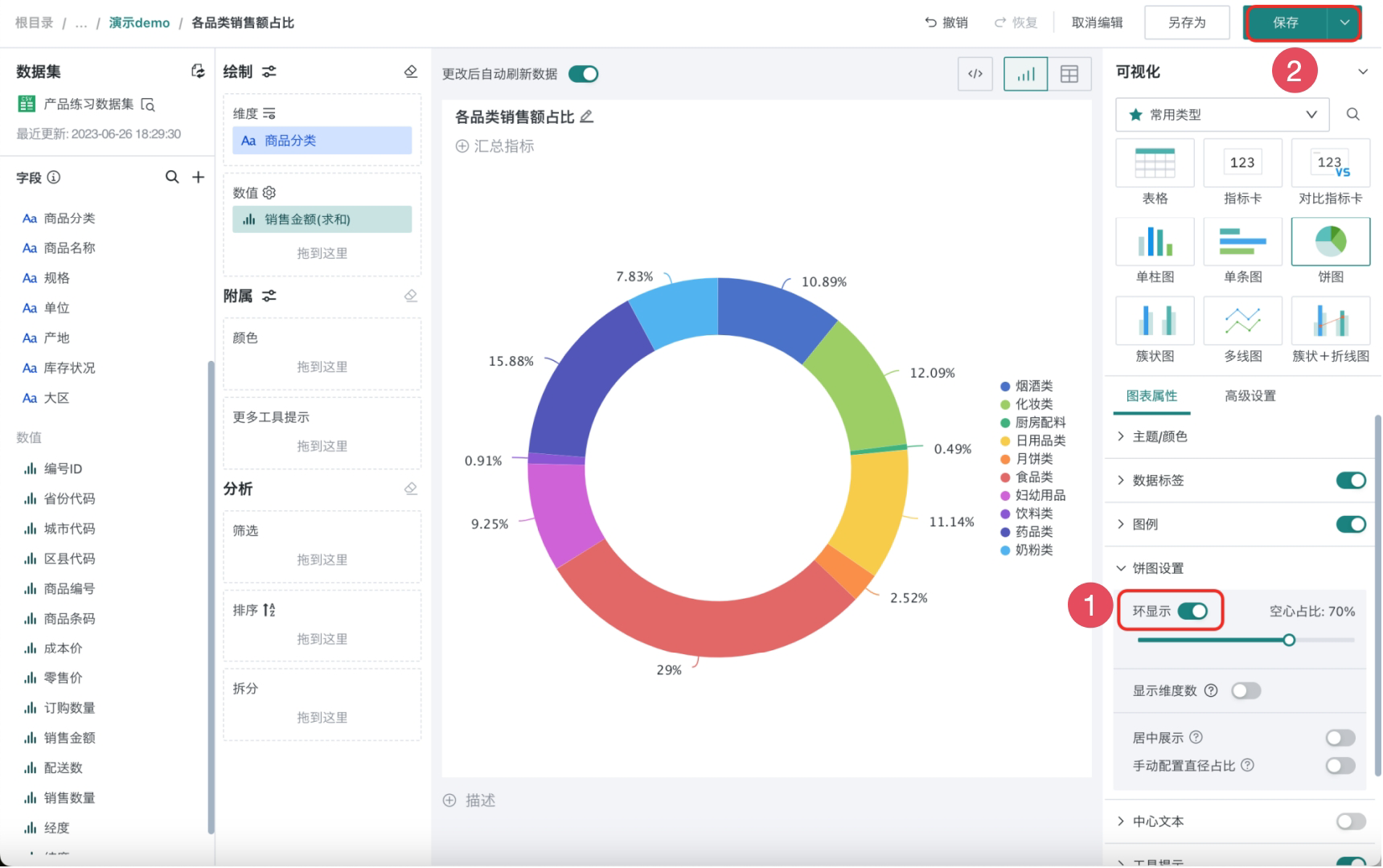Switch to table view icon

point(1069,74)
